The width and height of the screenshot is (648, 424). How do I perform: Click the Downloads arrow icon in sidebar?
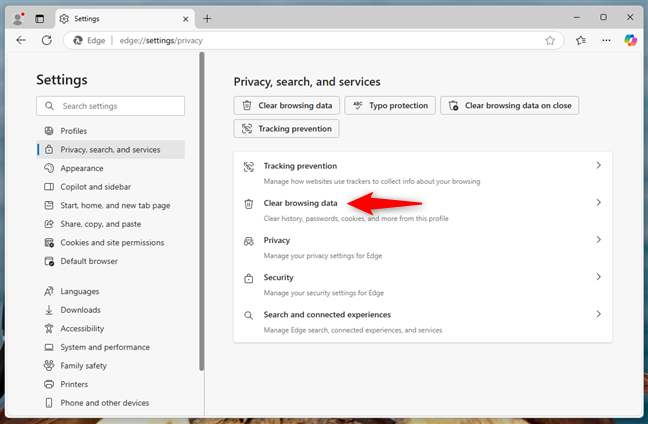point(49,310)
